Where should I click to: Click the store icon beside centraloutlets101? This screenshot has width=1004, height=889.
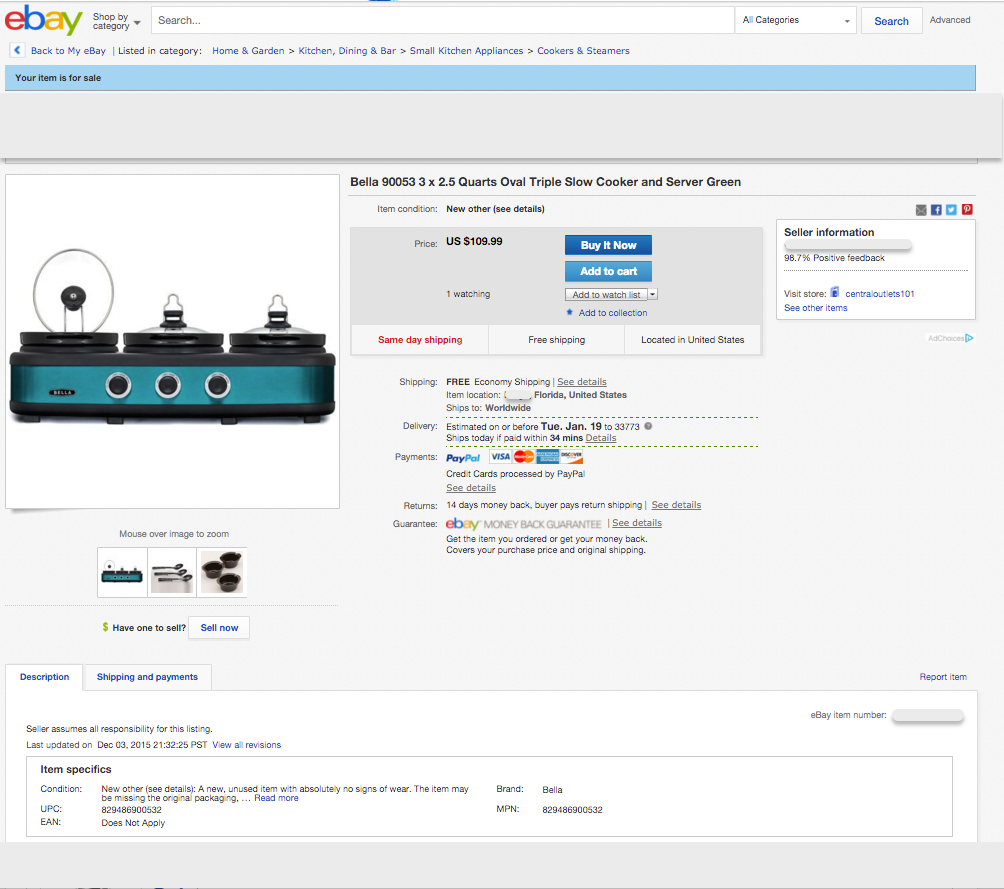[835, 293]
